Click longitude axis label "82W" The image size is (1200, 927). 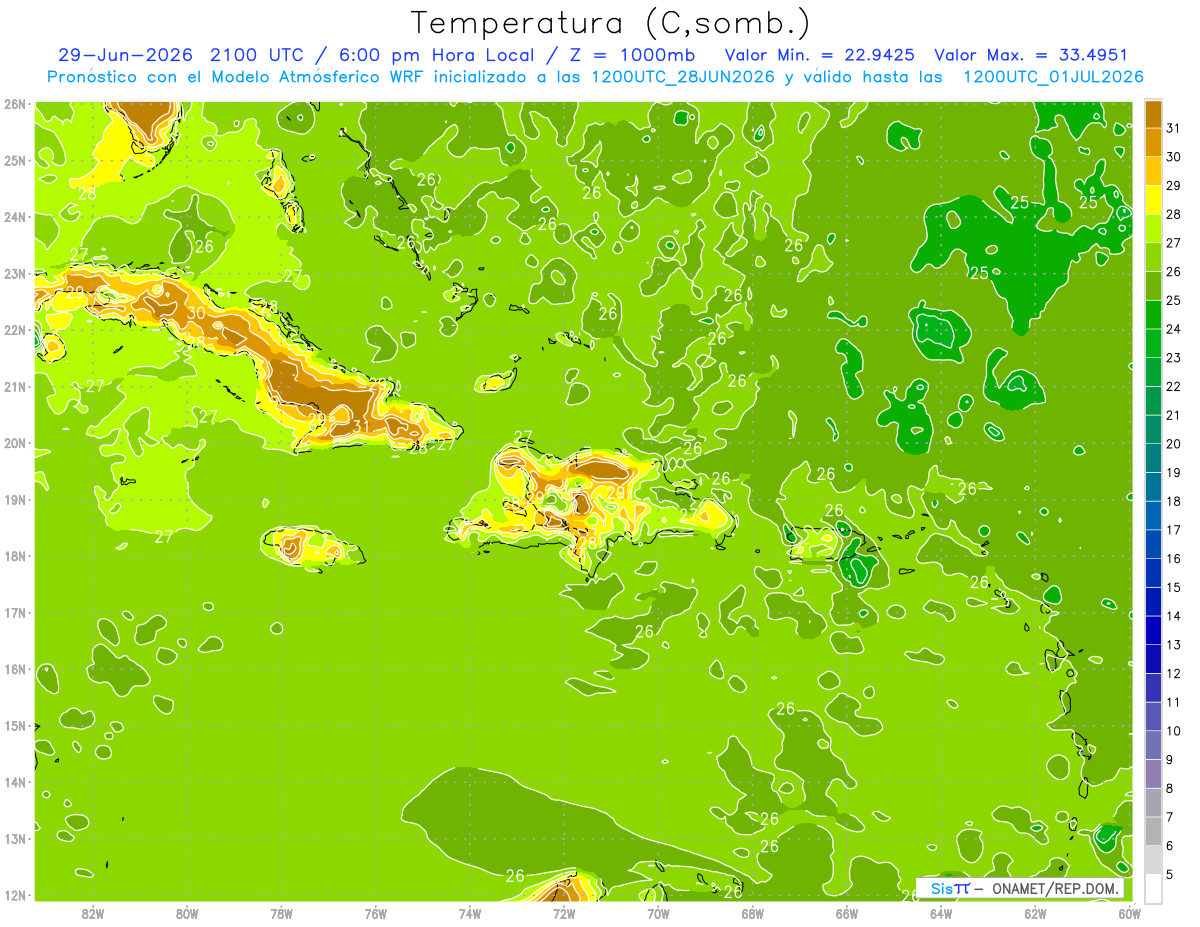click(x=93, y=913)
